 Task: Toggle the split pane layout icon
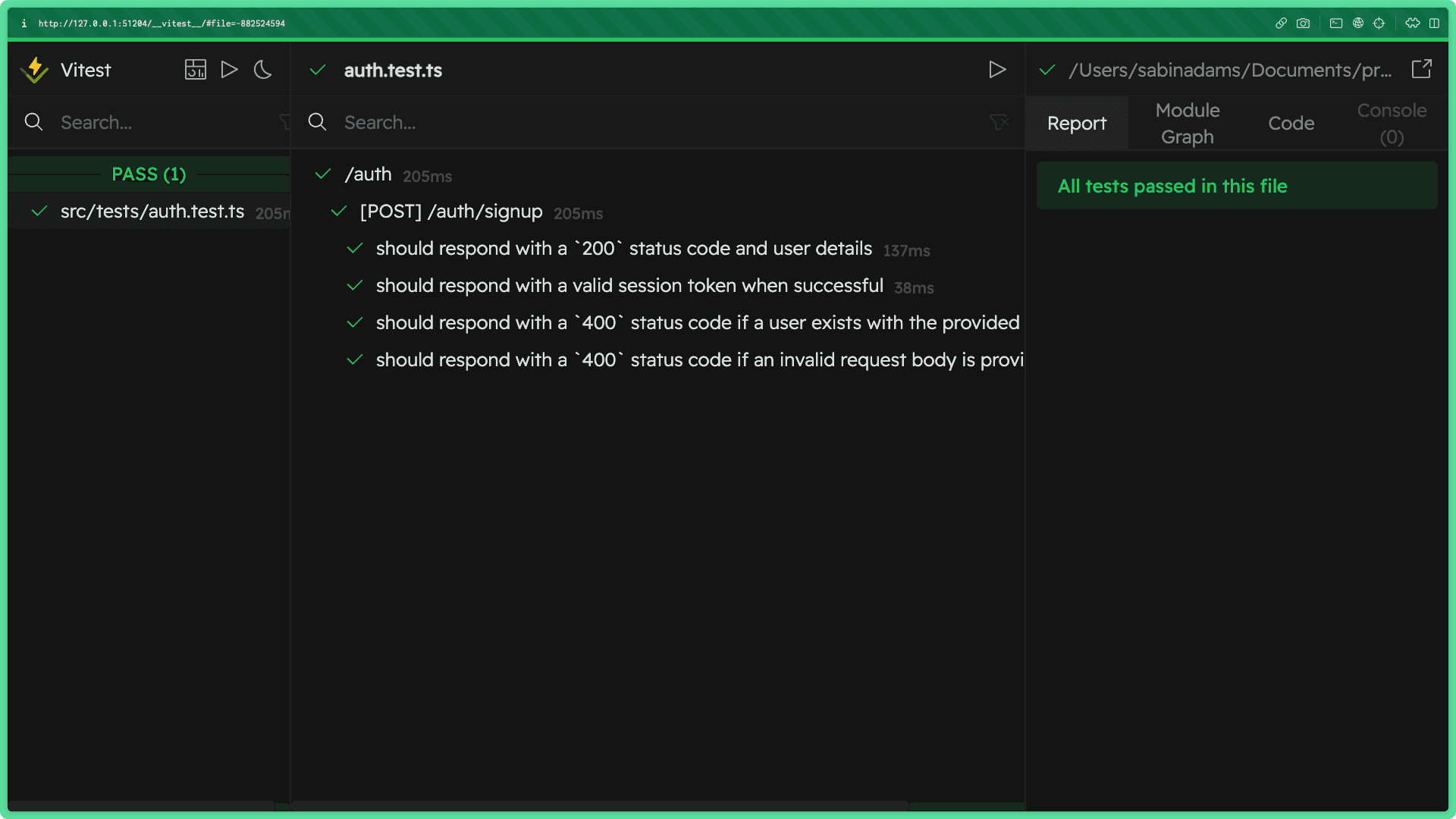point(1434,23)
